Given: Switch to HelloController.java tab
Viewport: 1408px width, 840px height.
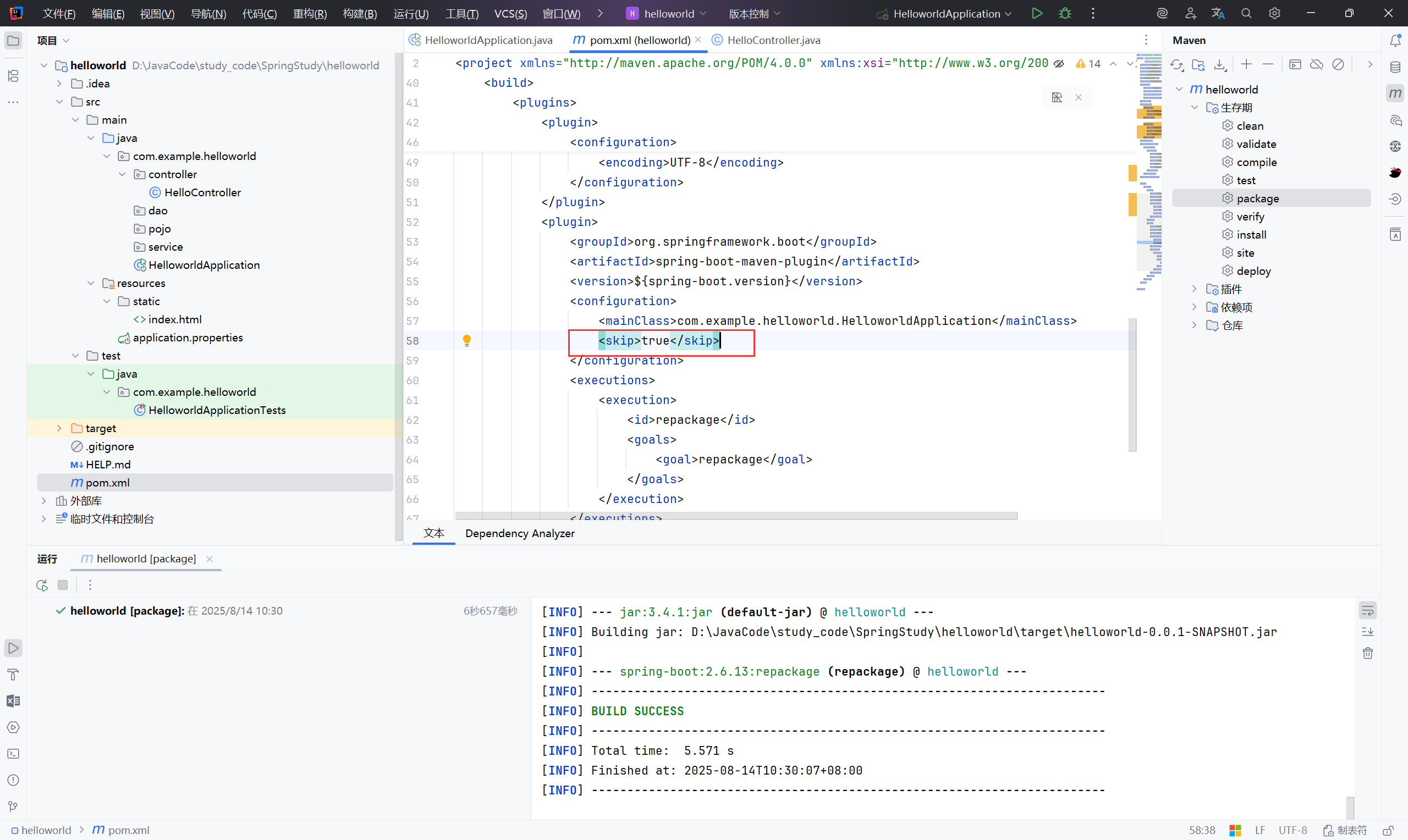Looking at the screenshot, I should click(773, 40).
